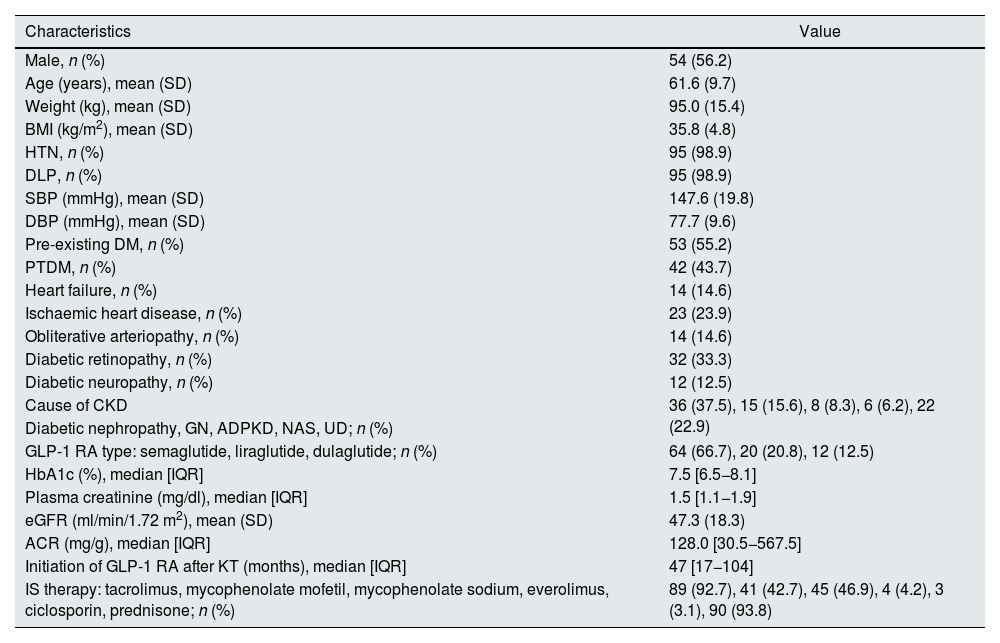Select the Diabetic retinopathy value 32 (33.3)
Image resolution: width=1000 pixels, height=643 pixels.
(x=700, y=359)
